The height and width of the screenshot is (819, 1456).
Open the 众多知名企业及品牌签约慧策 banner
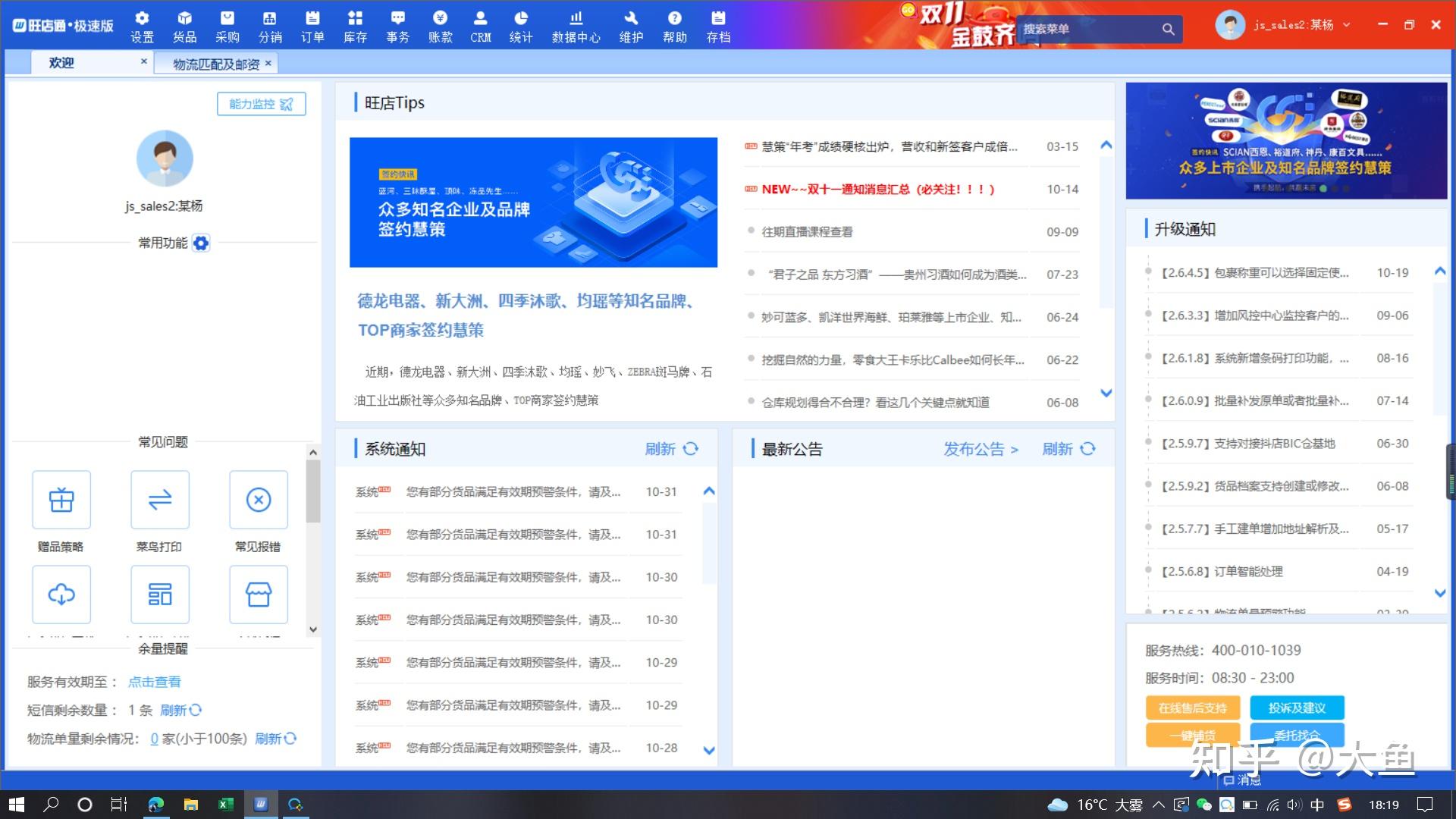[x=533, y=202]
